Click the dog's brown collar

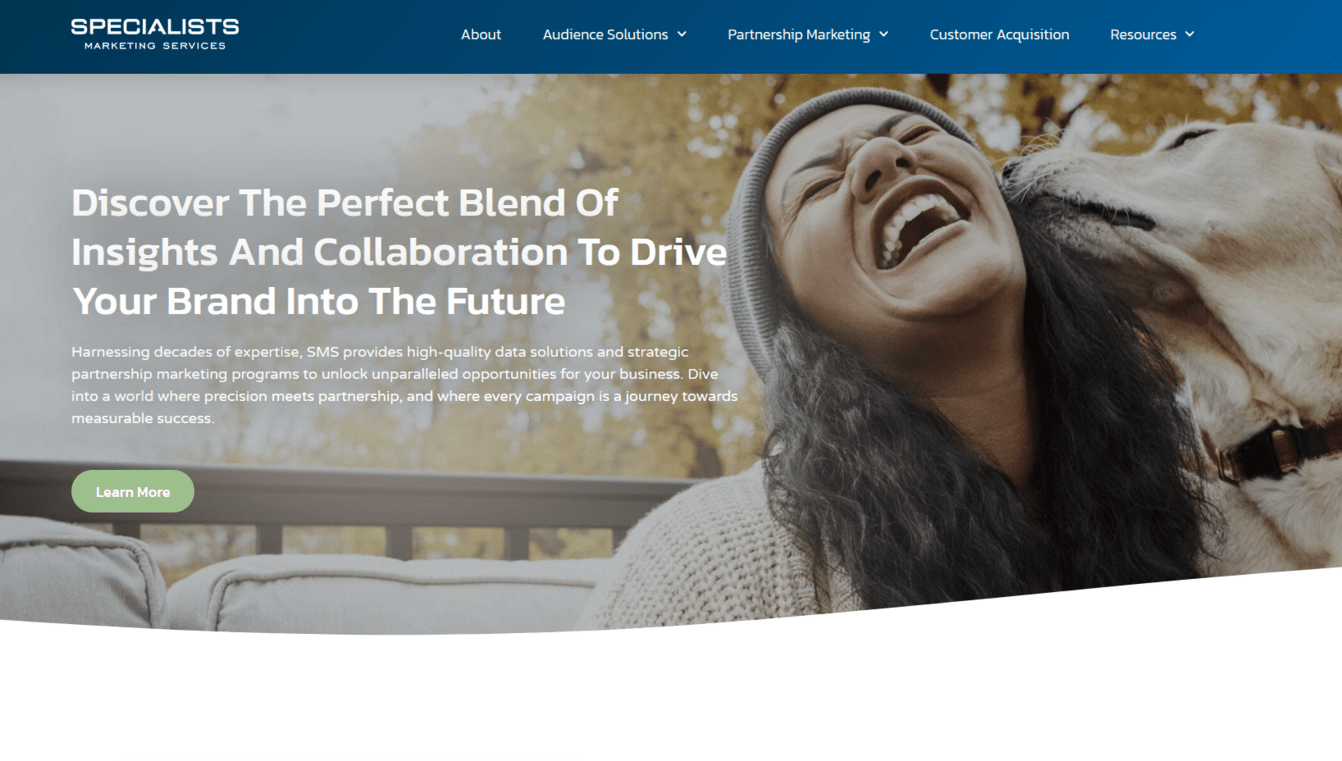click(x=1275, y=452)
